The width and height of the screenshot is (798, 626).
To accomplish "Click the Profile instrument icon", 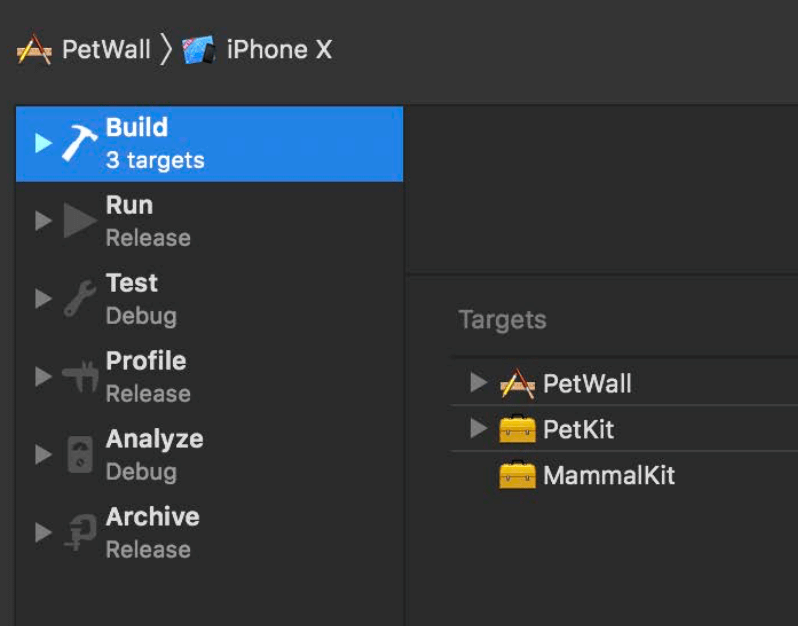I will [80, 377].
